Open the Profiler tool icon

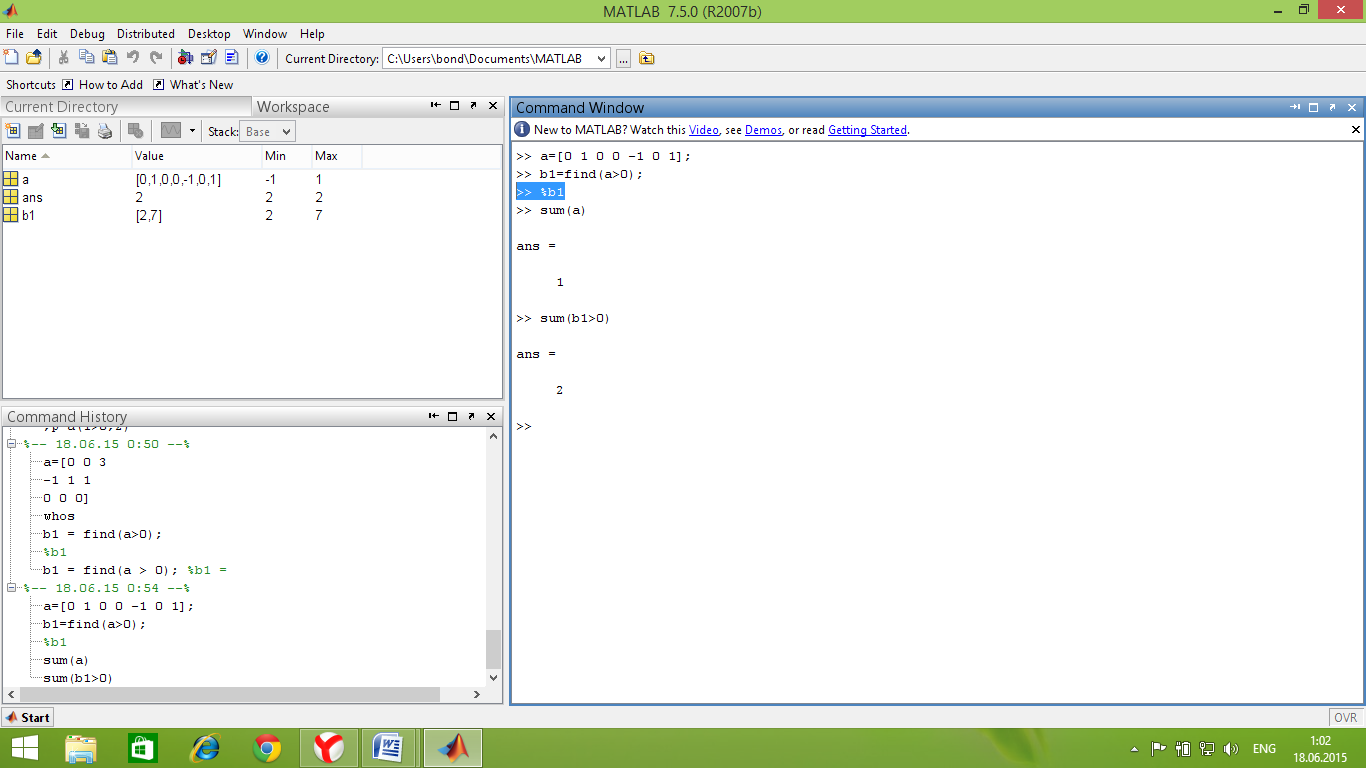click(232, 58)
